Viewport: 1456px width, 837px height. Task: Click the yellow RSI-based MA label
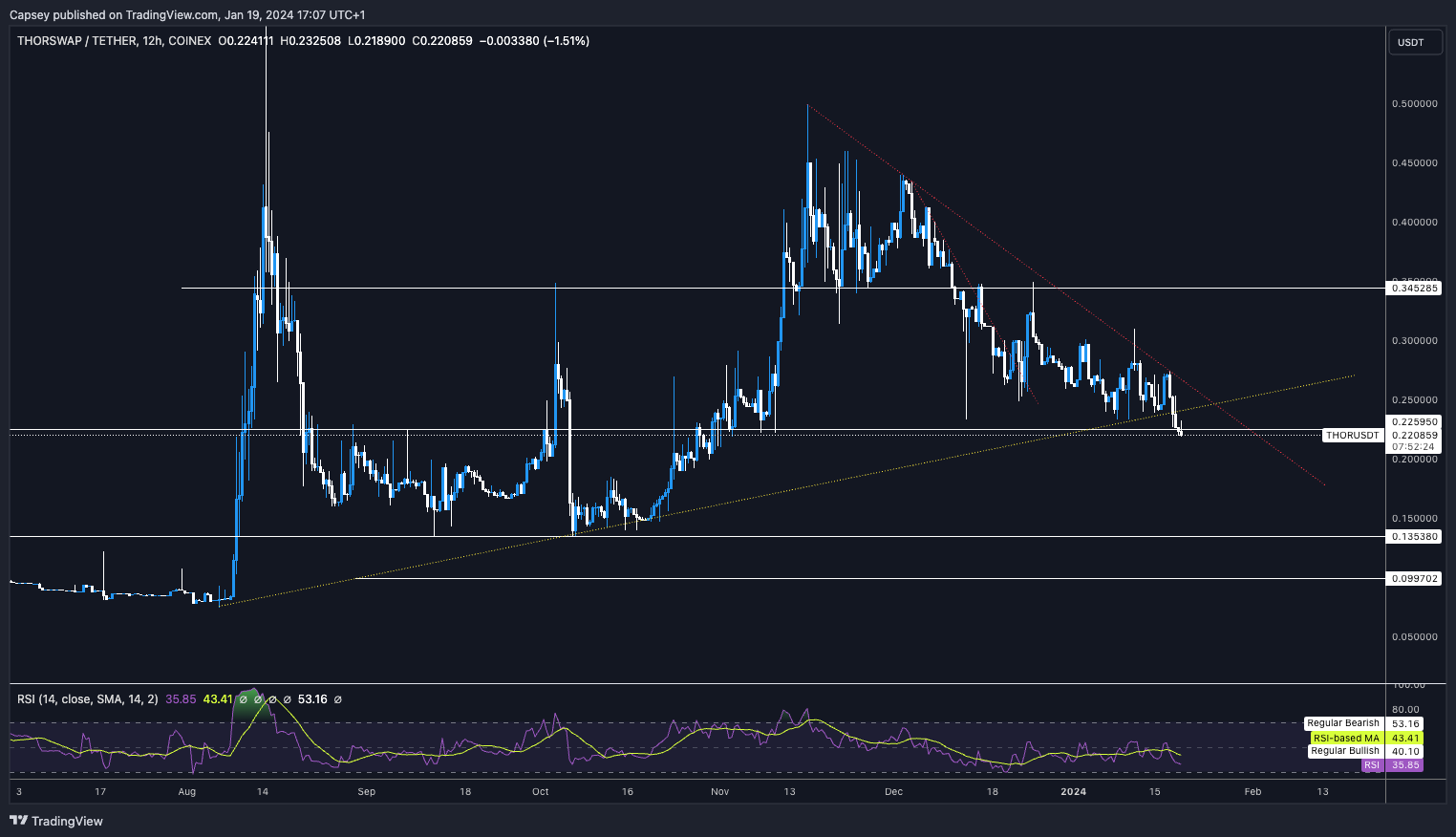click(1345, 738)
